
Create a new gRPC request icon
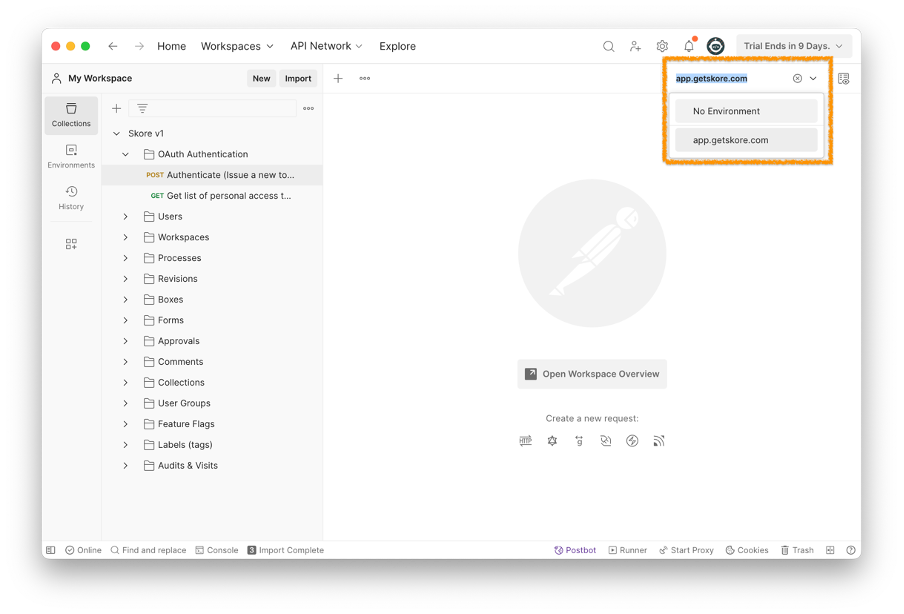pos(579,441)
